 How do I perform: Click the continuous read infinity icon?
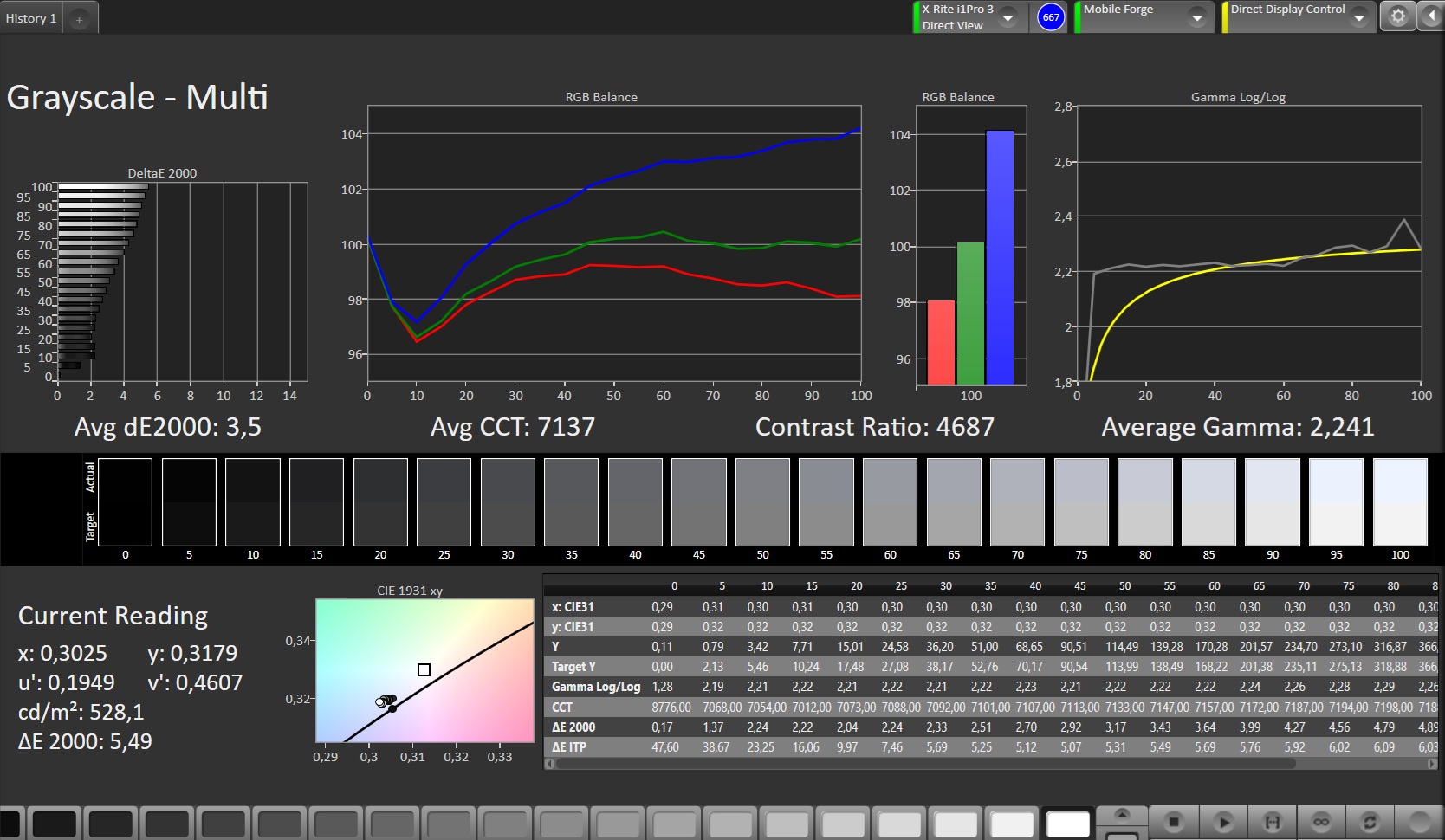tap(1321, 822)
